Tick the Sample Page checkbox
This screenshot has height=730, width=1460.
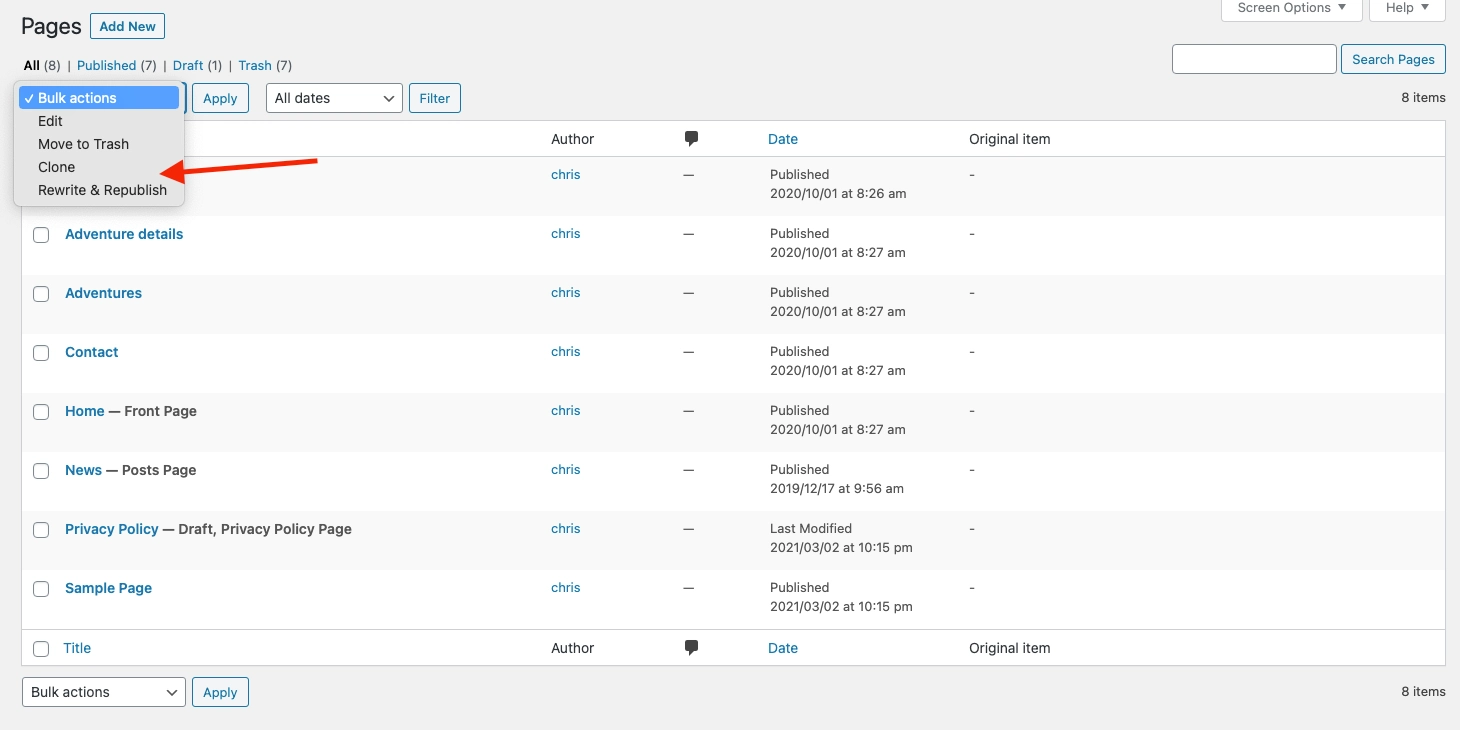coord(41,589)
